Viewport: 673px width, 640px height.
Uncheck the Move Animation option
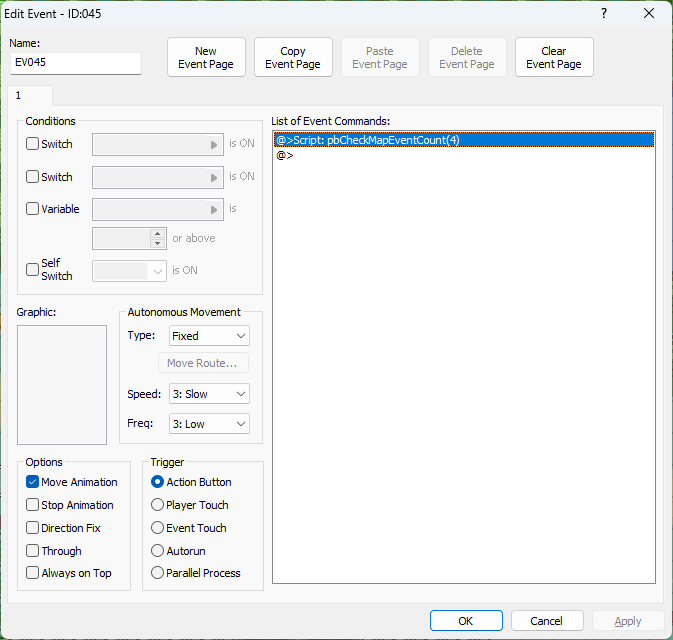pos(33,482)
